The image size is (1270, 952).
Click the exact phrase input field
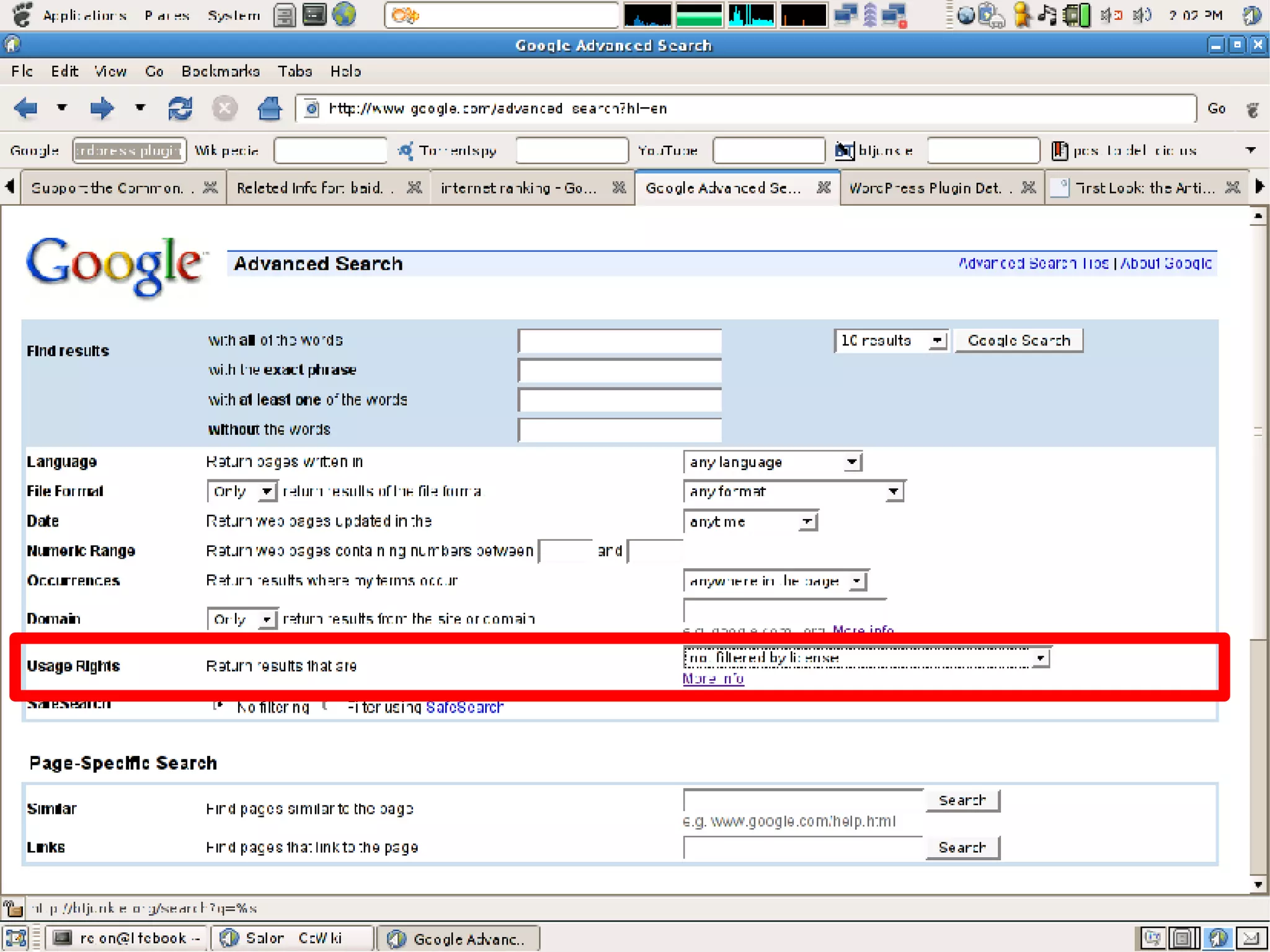[x=619, y=370]
